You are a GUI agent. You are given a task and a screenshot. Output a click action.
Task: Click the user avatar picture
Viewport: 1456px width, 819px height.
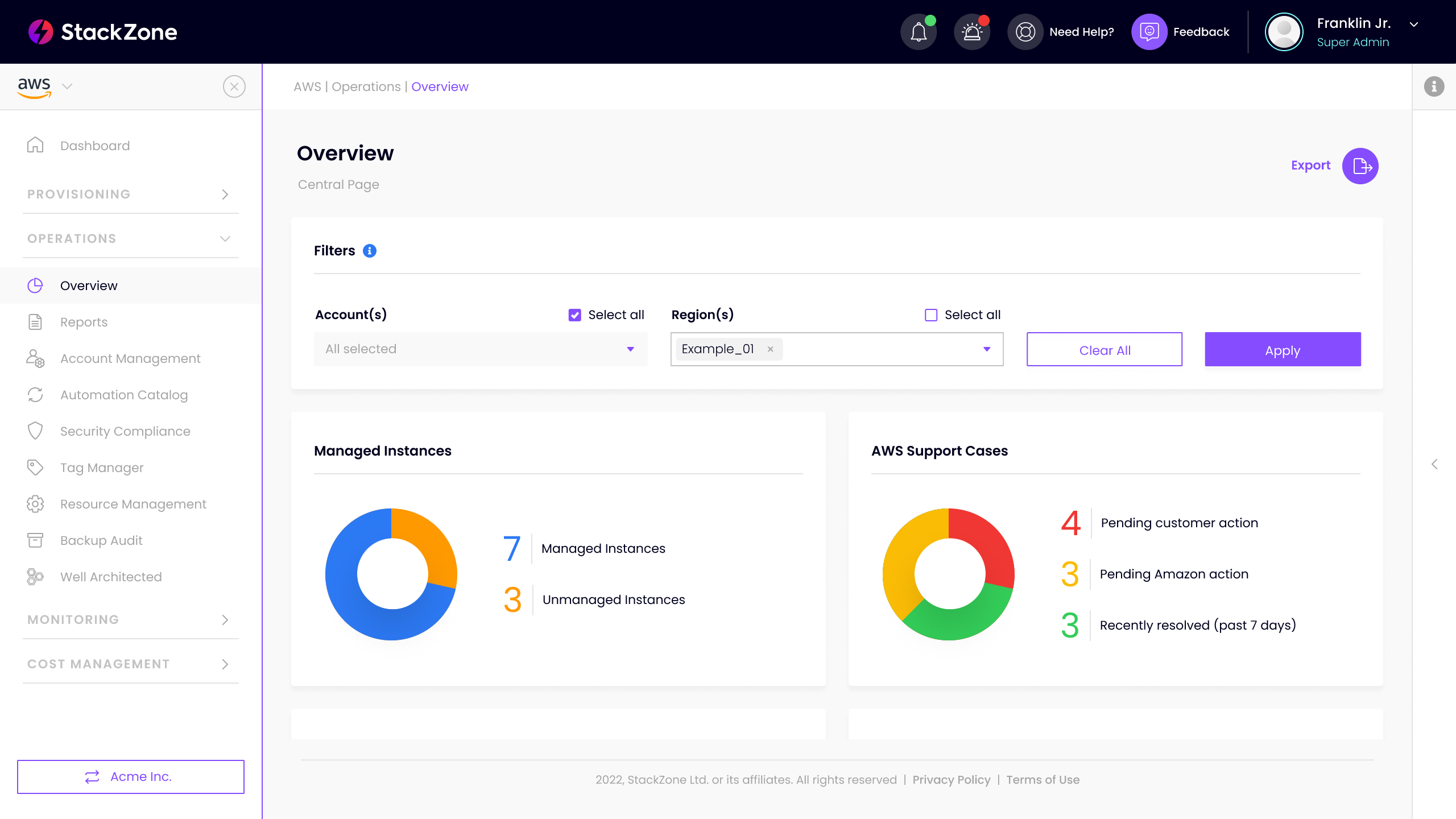[1284, 32]
